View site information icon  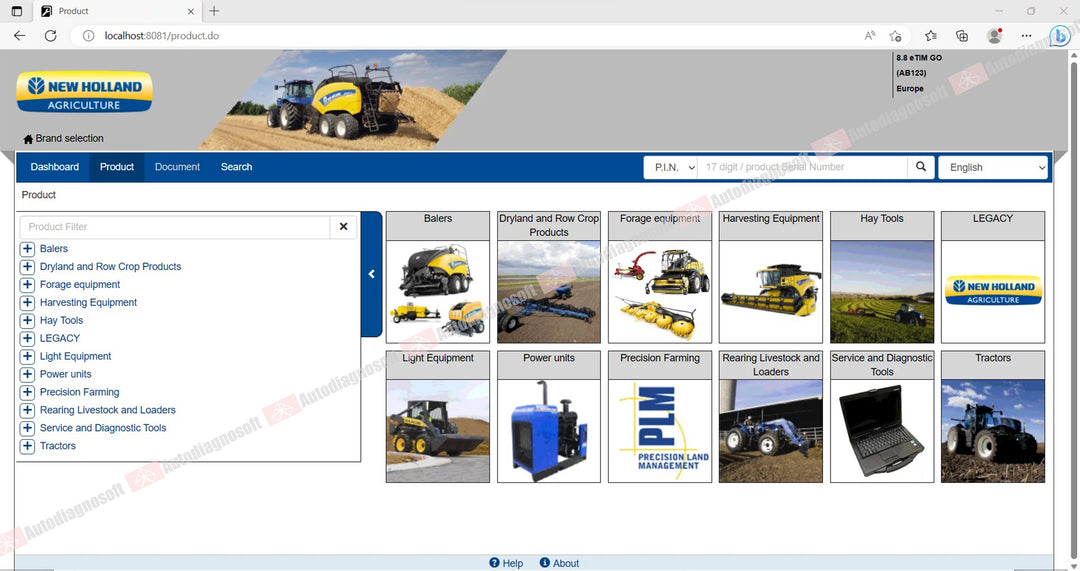[88, 36]
